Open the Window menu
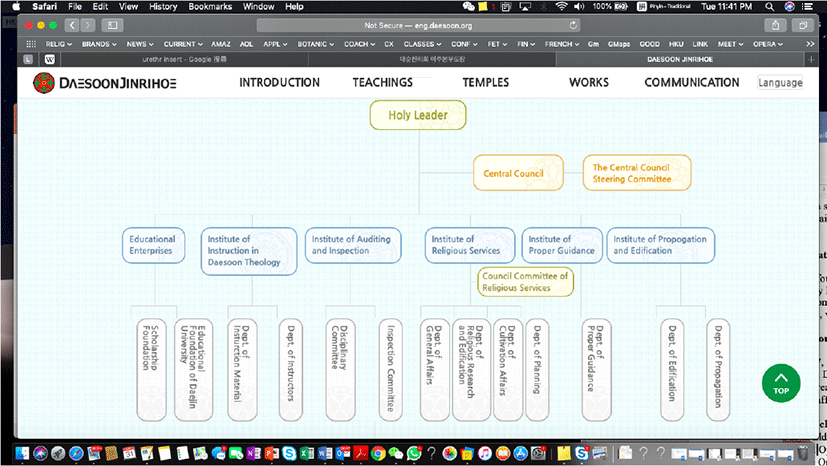 click(258, 6)
